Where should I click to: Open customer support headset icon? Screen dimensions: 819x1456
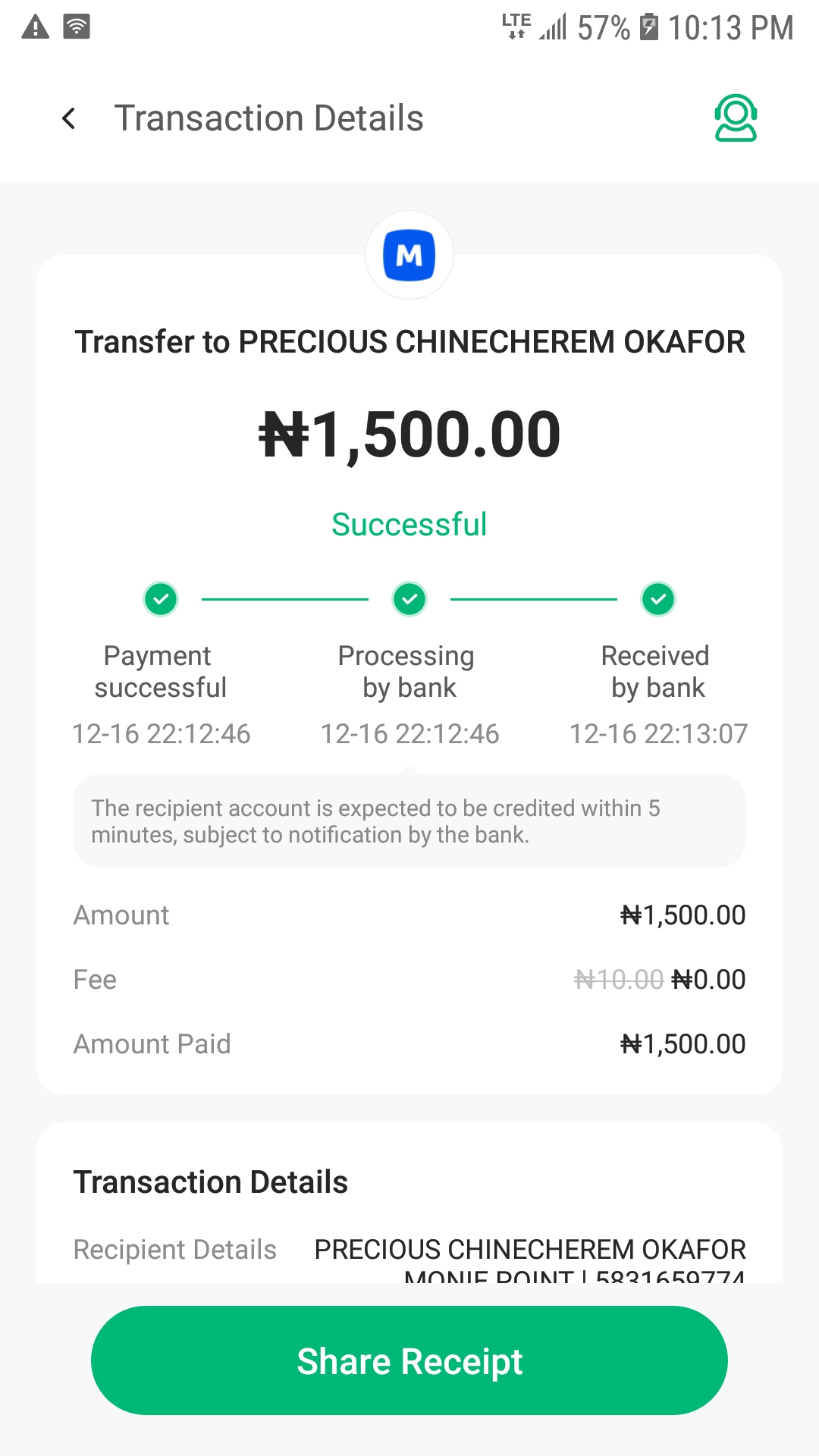[735, 118]
